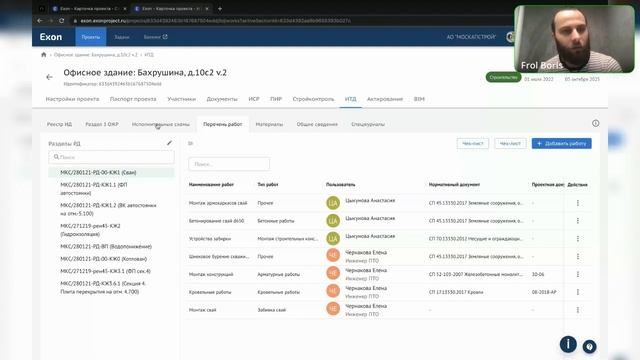The image size is (640, 360).
Task: Focus the search field above the works table
Action: tap(229, 164)
